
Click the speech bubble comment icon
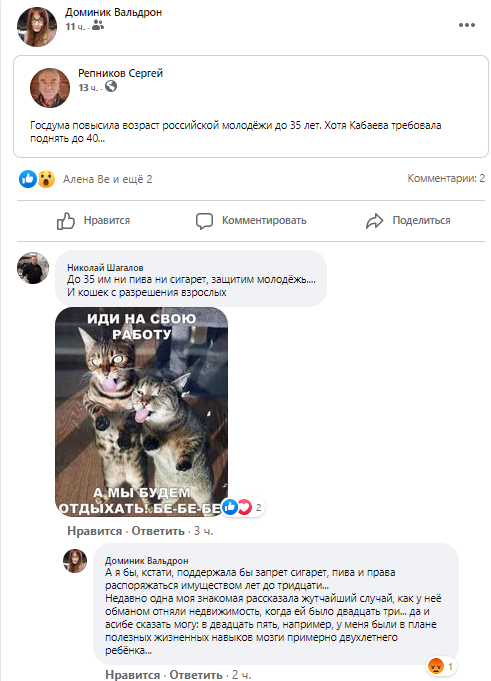(x=204, y=221)
